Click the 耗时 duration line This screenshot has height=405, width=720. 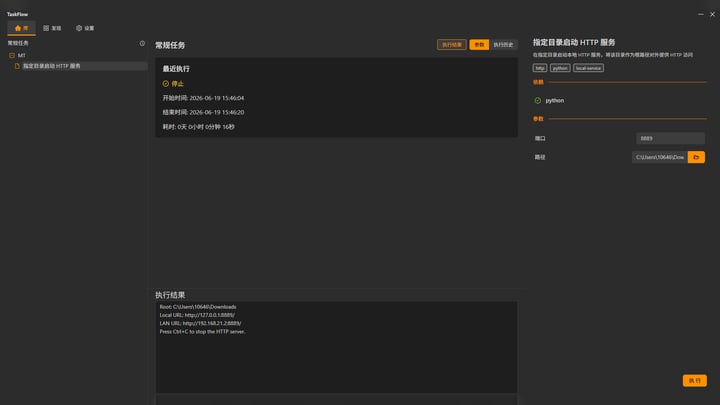198,127
